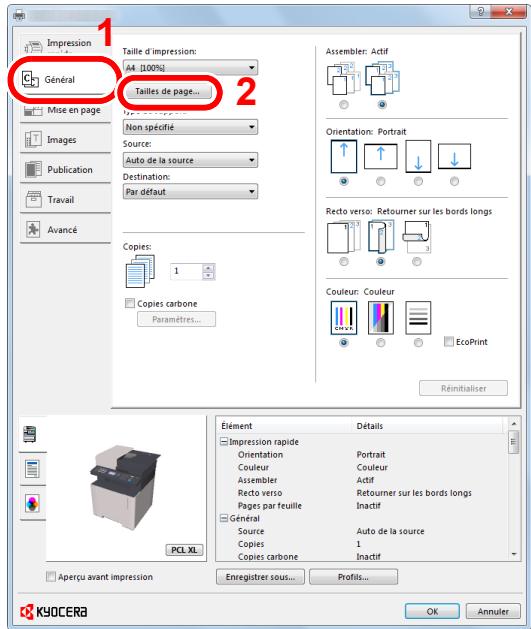Click the long-edge duplex icon
This screenshot has width=531, height=629.
click(381, 237)
